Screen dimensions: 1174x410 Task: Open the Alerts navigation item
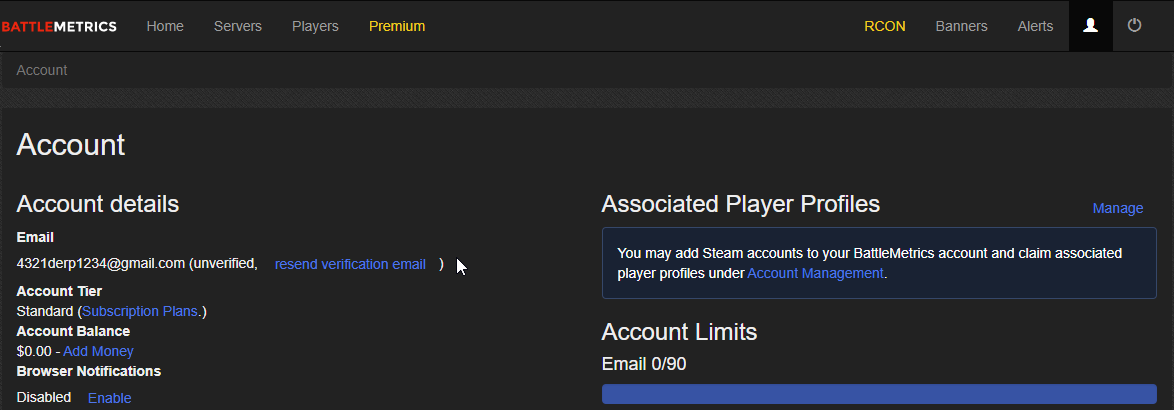click(1035, 26)
